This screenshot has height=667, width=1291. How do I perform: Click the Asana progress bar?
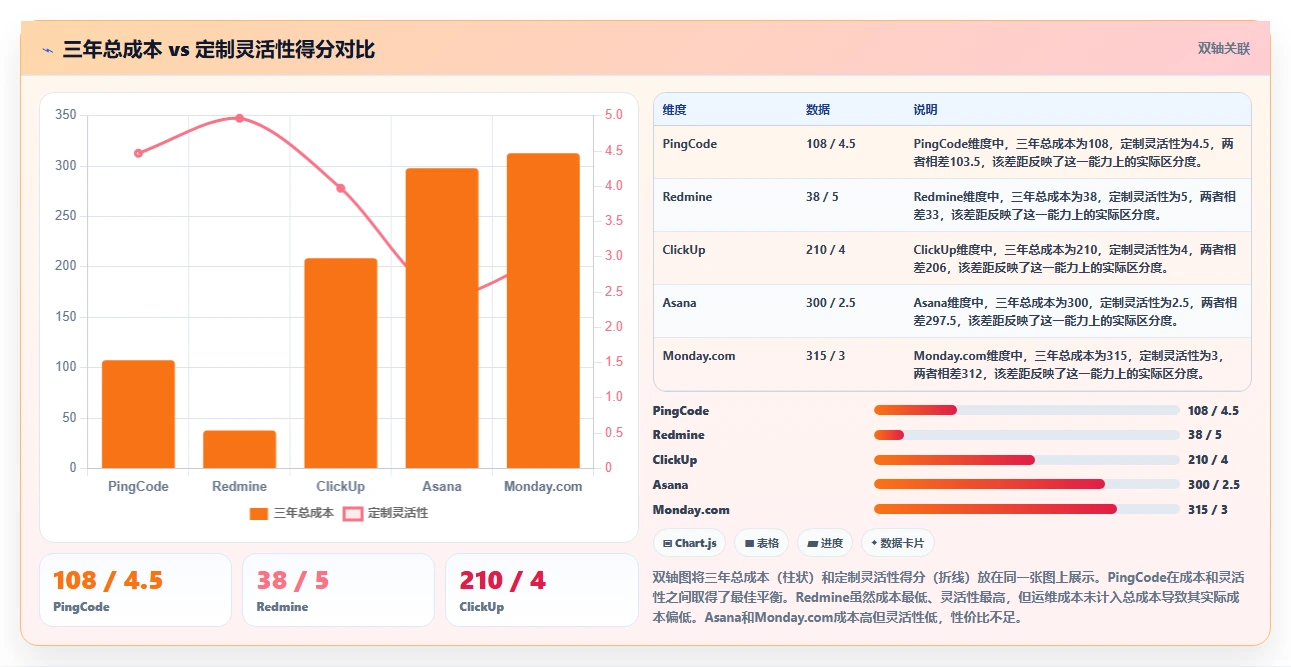[x=1026, y=484]
